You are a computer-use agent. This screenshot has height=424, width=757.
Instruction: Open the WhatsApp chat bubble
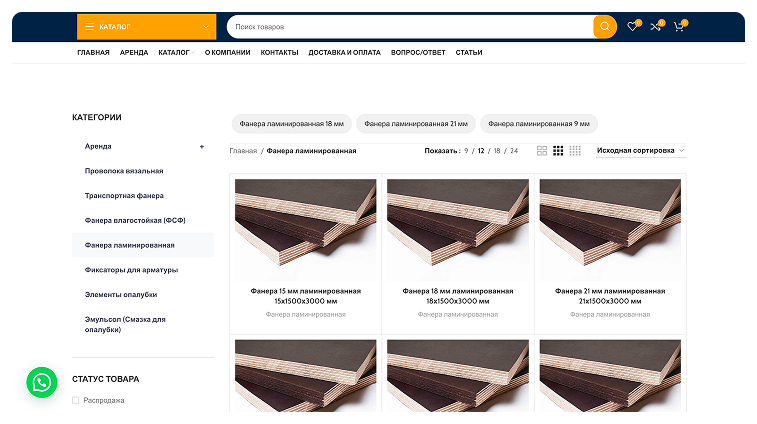click(x=42, y=382)
